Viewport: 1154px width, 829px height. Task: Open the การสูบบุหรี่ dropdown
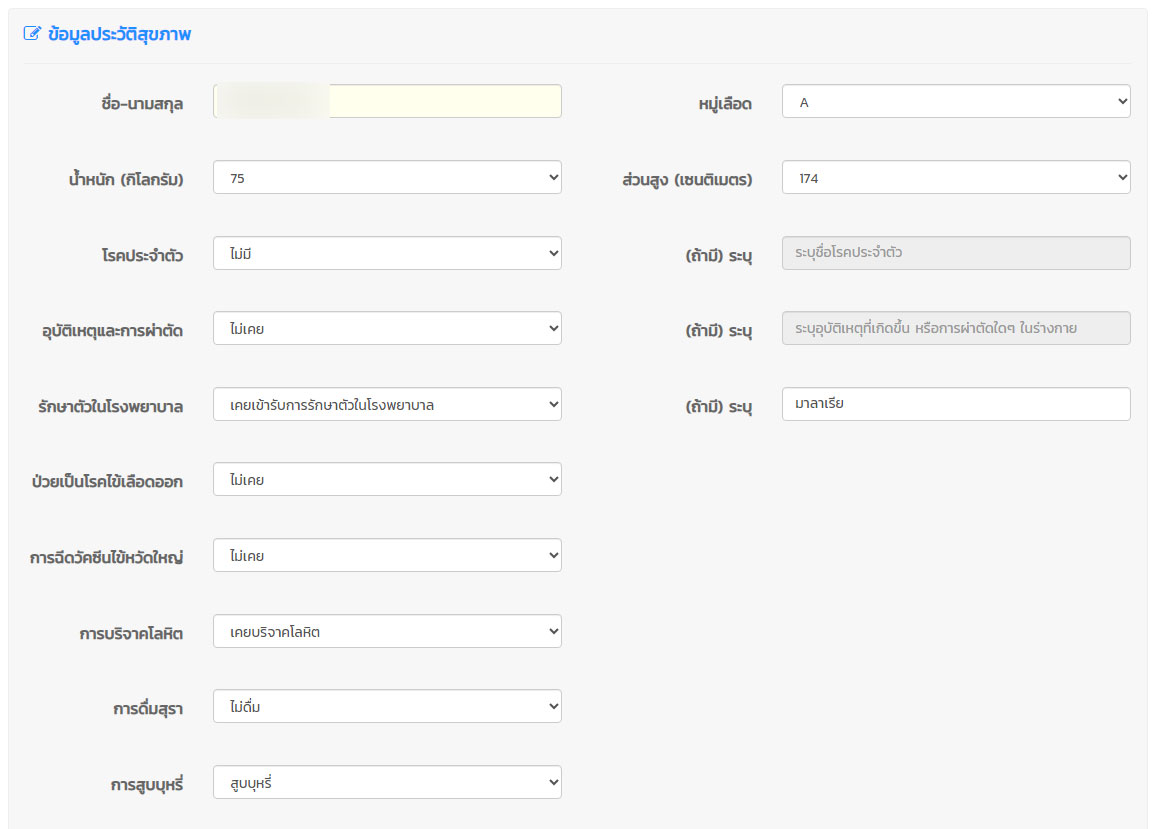pyautogui.click(x=387, y=783)
